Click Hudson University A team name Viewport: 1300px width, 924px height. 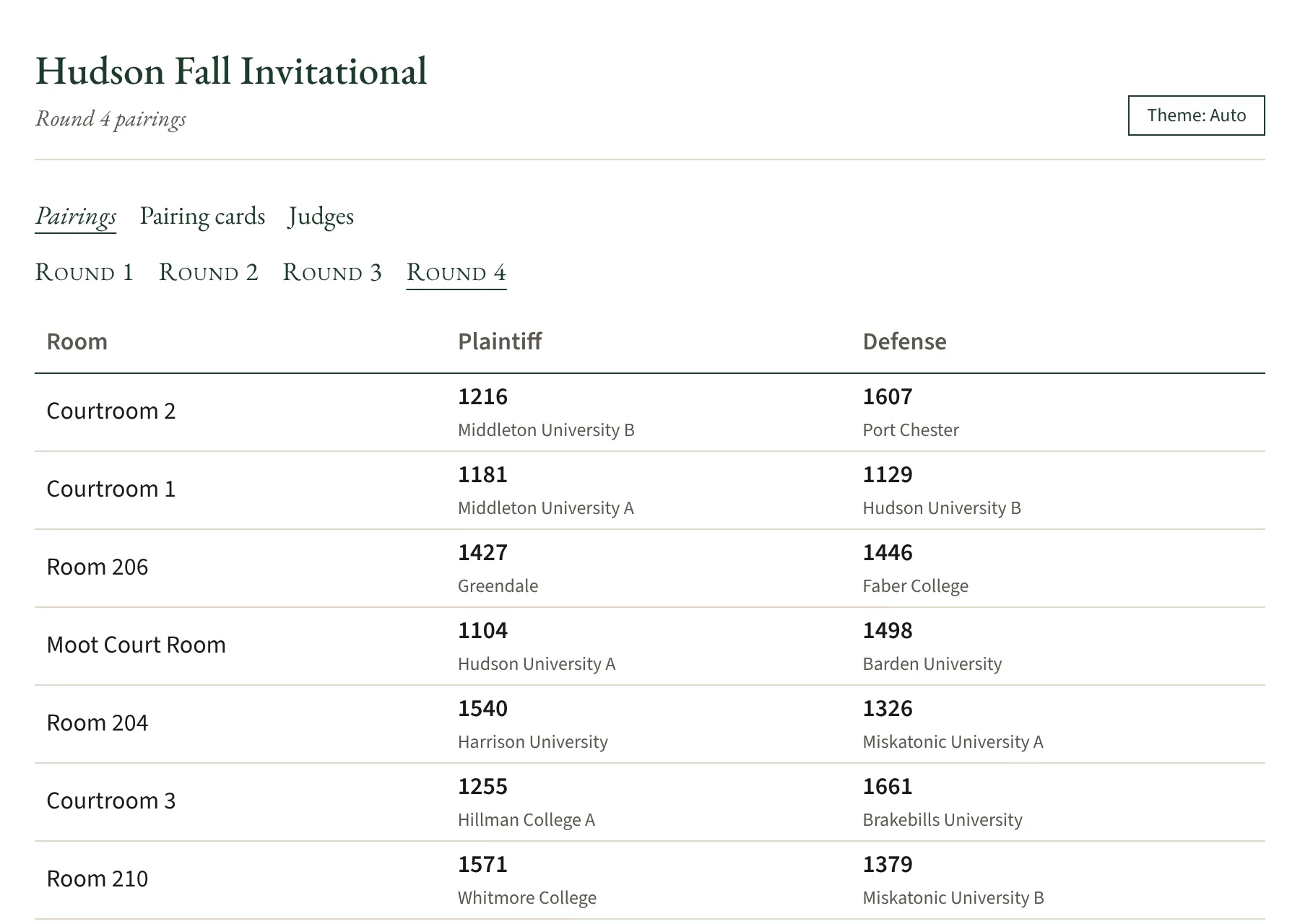pos(537,664)
